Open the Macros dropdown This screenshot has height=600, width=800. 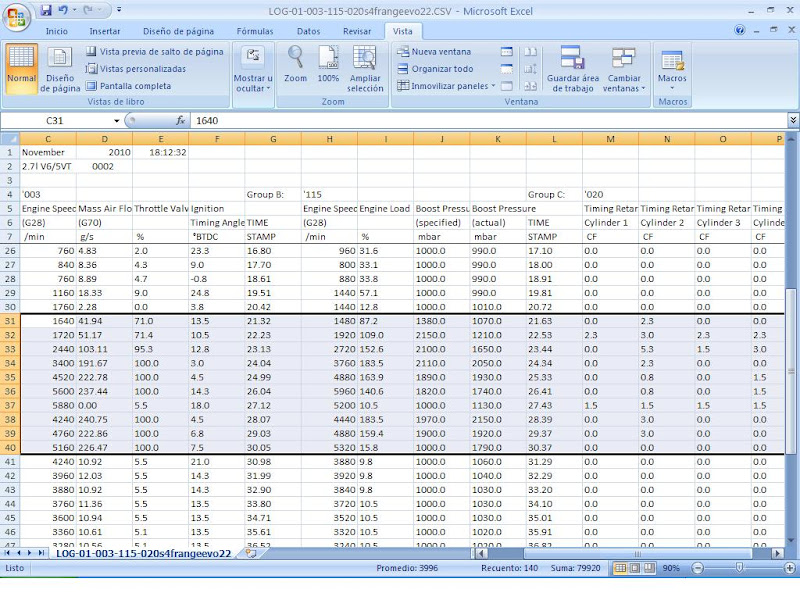[x=672, y=69]
